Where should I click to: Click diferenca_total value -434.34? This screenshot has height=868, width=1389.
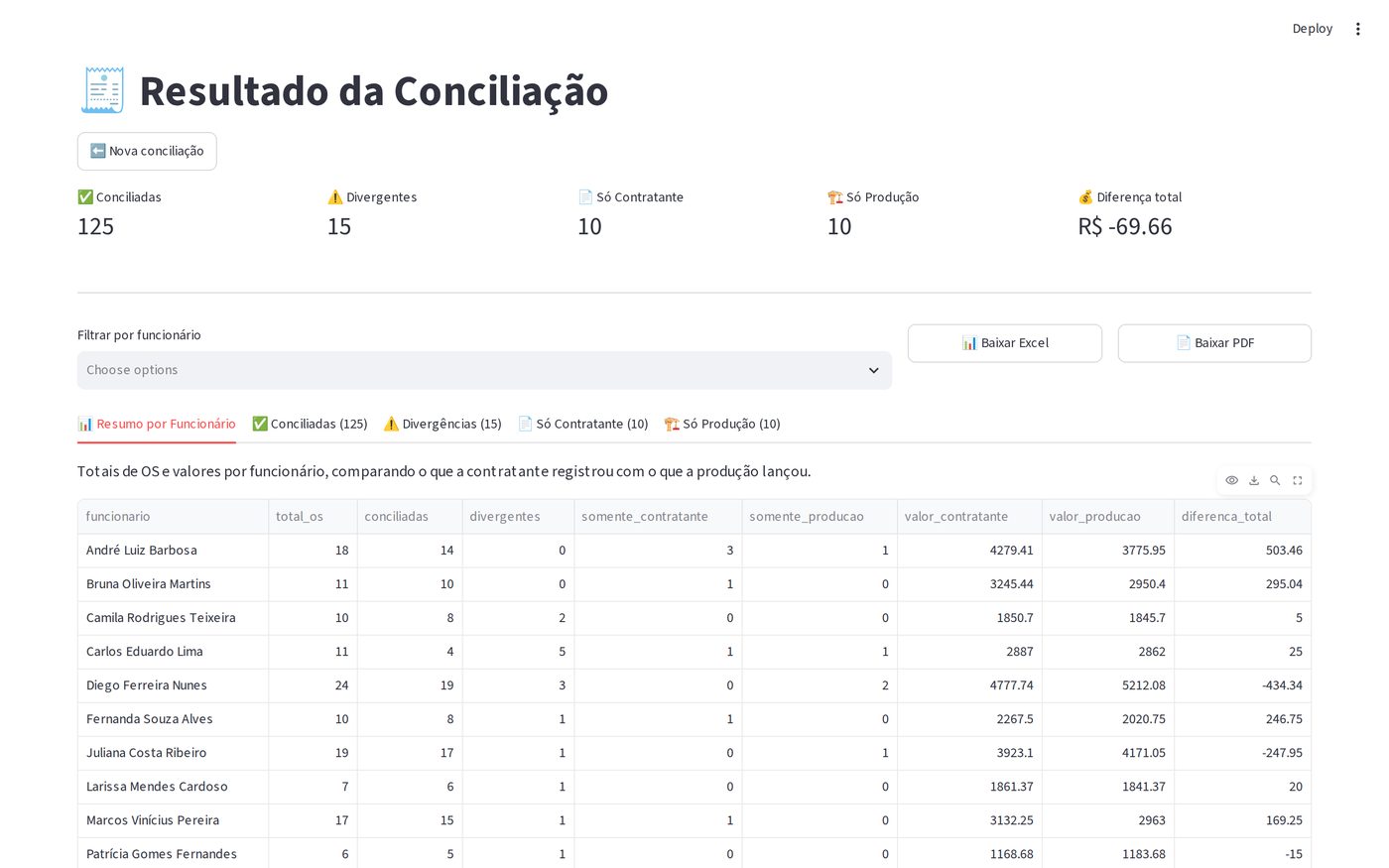pos(1242,685)
